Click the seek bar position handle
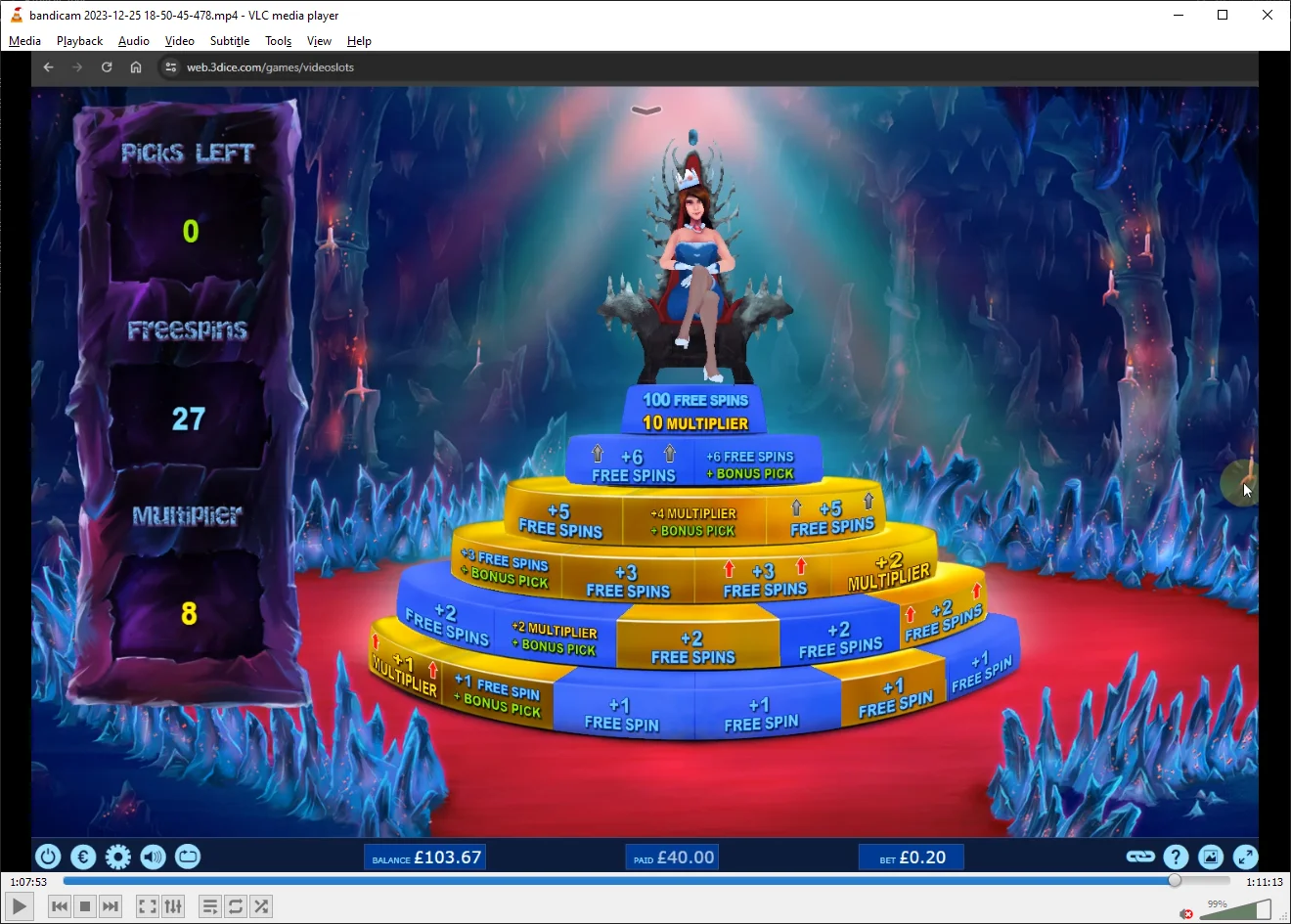1291x924 pixels. coord(1175,881)
